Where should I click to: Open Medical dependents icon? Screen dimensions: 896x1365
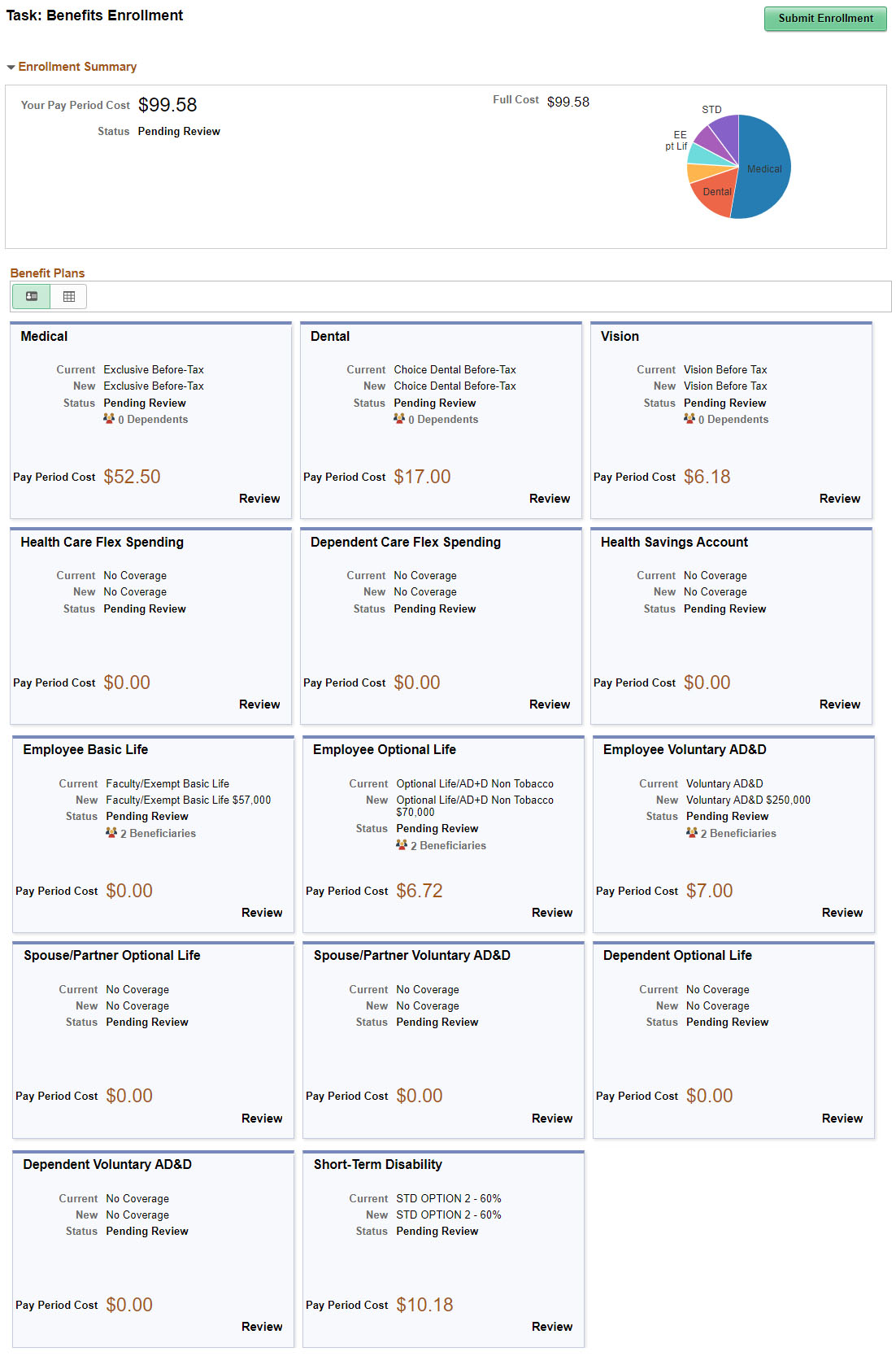pyautogui.click(x=109, y=419)
